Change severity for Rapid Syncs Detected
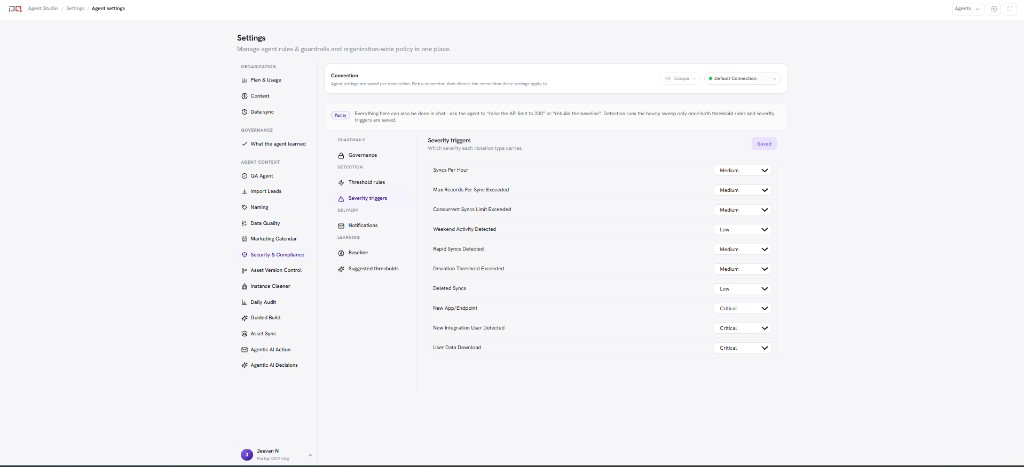The height and width of the screenshot is (467, 1024). point(743,249)
